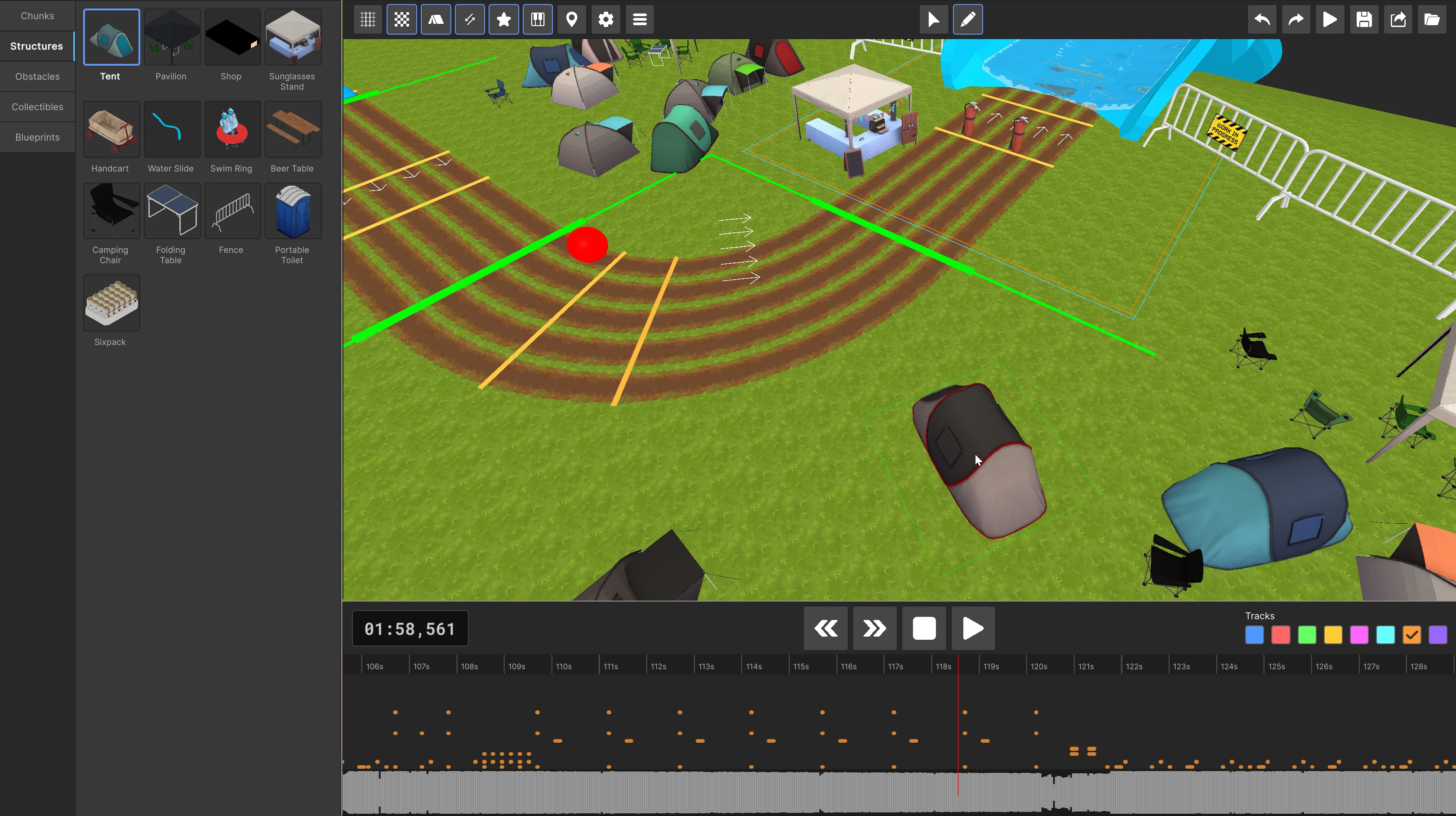
Task: Select the Water Slide structure
Action: click(172, 129)
